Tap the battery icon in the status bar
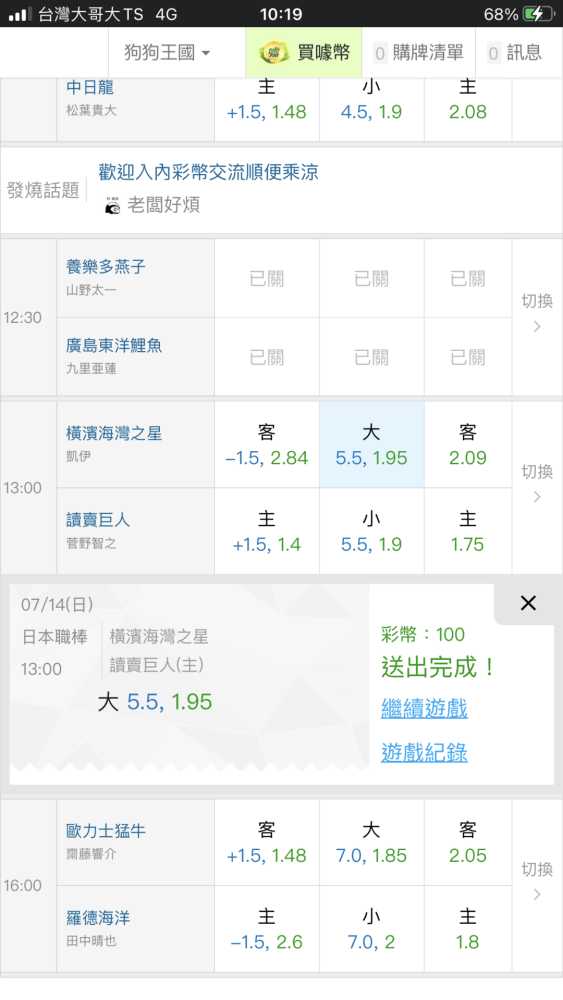563x1000 pixels. [x=538, y=14]
